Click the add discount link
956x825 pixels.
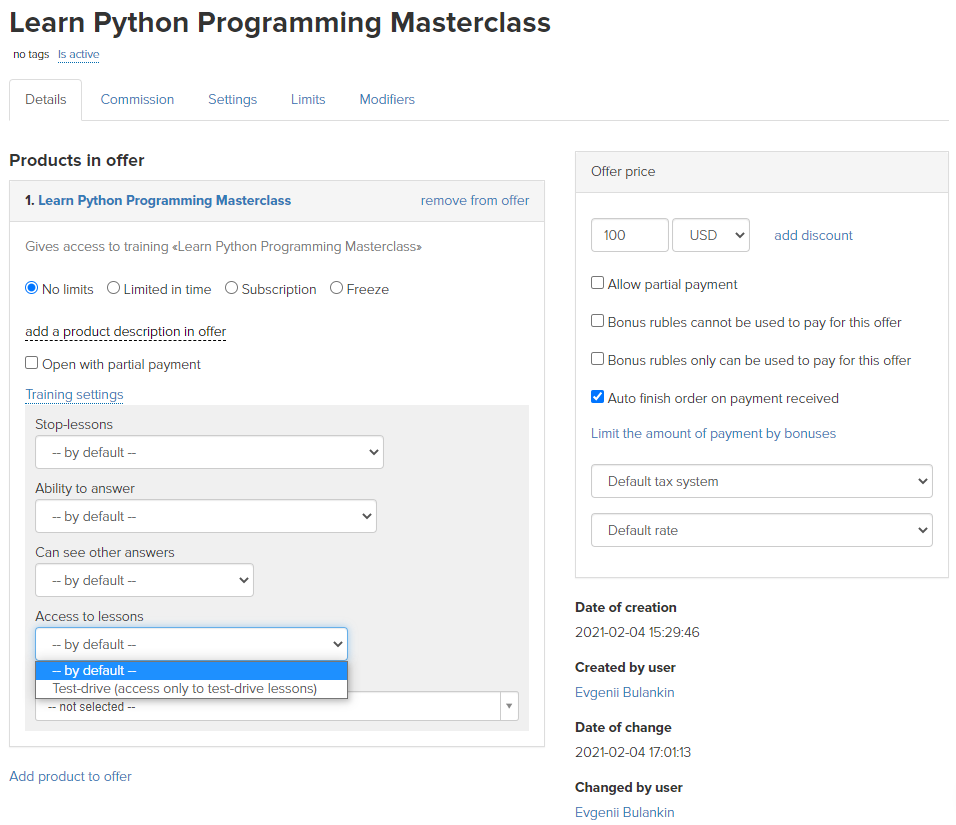813,235
